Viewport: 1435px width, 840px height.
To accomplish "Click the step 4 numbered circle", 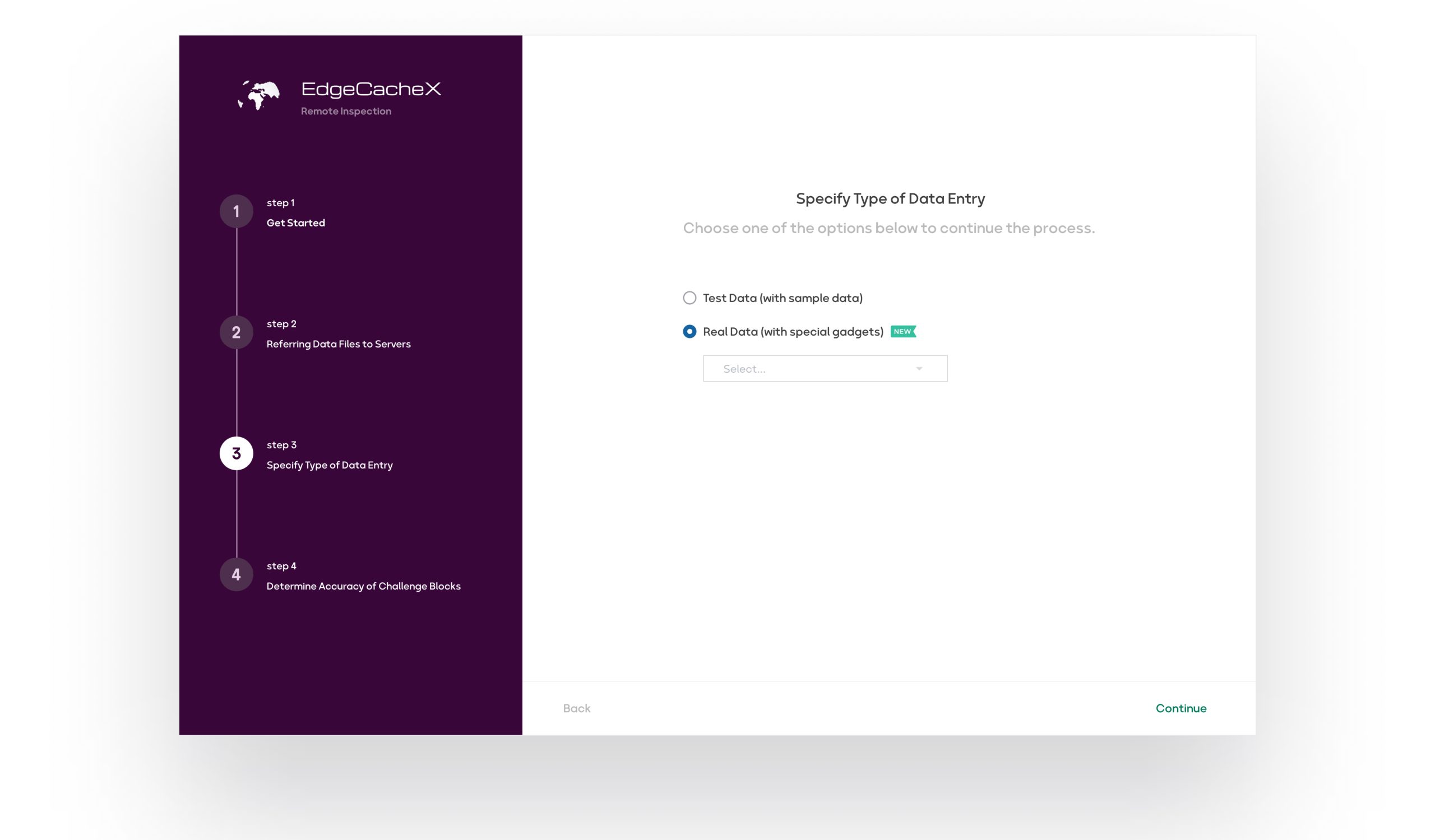I will tap(237, 574).
